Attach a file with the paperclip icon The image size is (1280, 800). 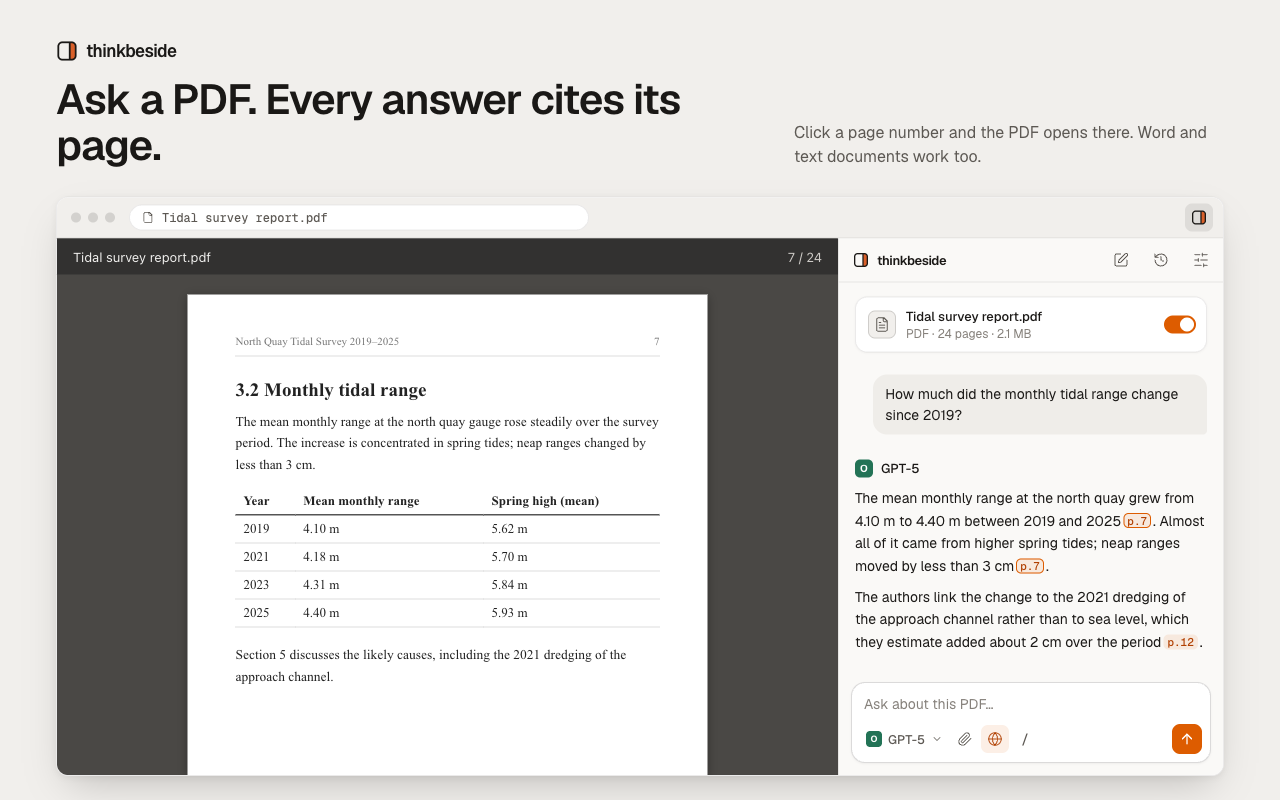[965, 739]
